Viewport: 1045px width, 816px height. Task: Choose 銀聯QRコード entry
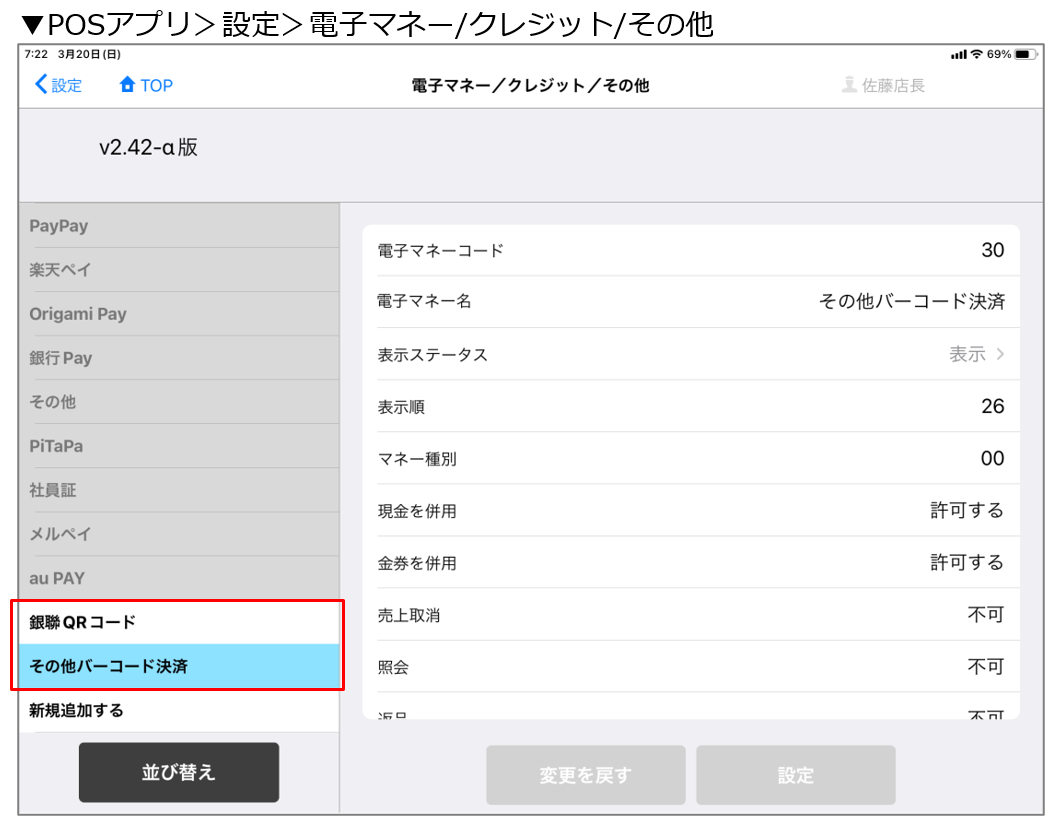point(83,622)
